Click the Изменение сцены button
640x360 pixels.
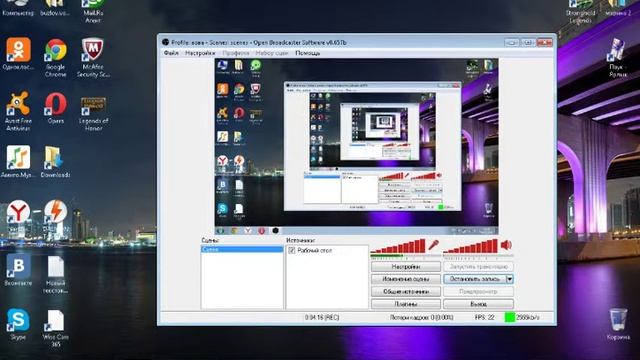pyautogui.click(x=406, y=279)
